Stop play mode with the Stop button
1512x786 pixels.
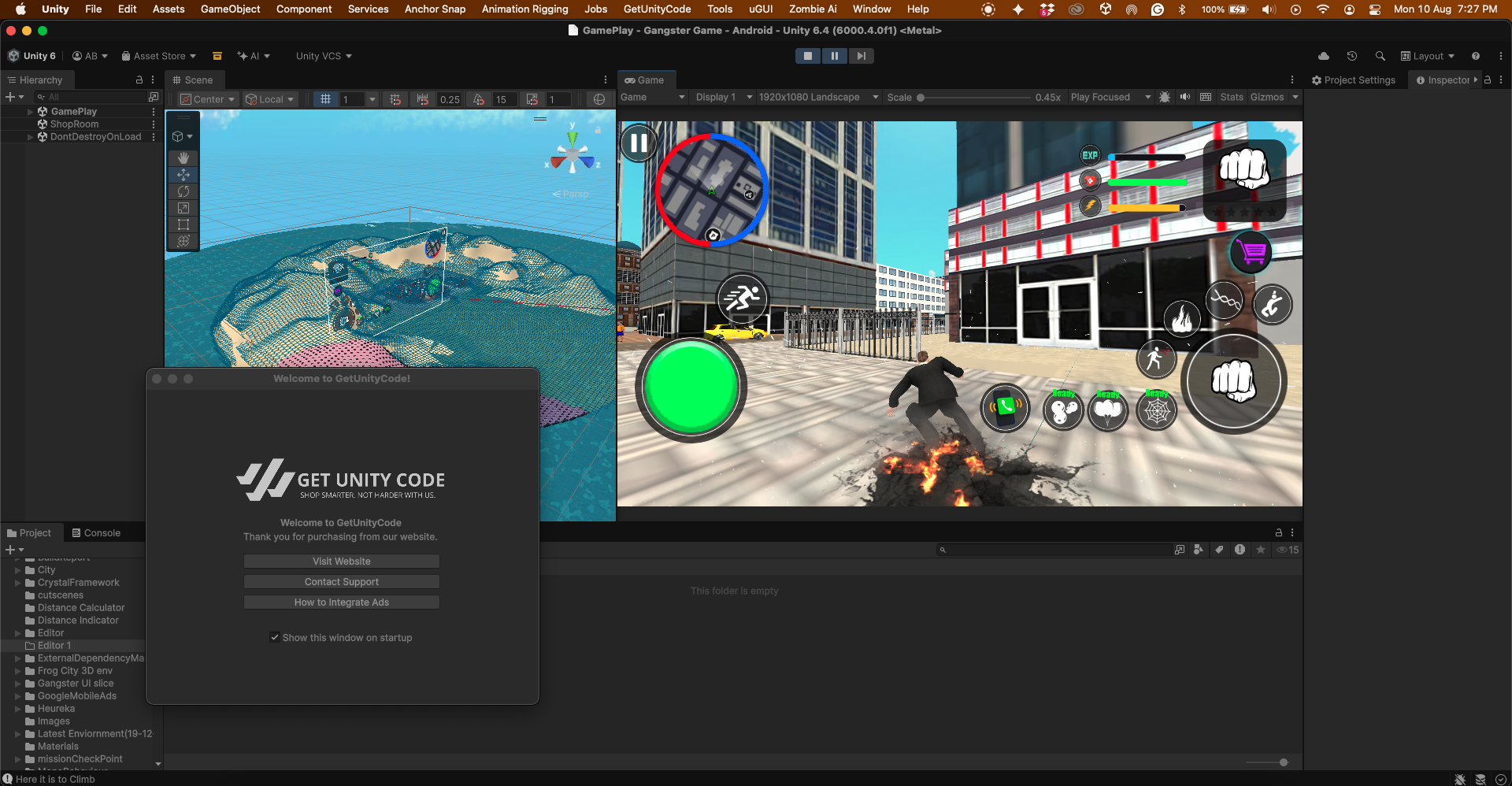click(x=808, y=56)
